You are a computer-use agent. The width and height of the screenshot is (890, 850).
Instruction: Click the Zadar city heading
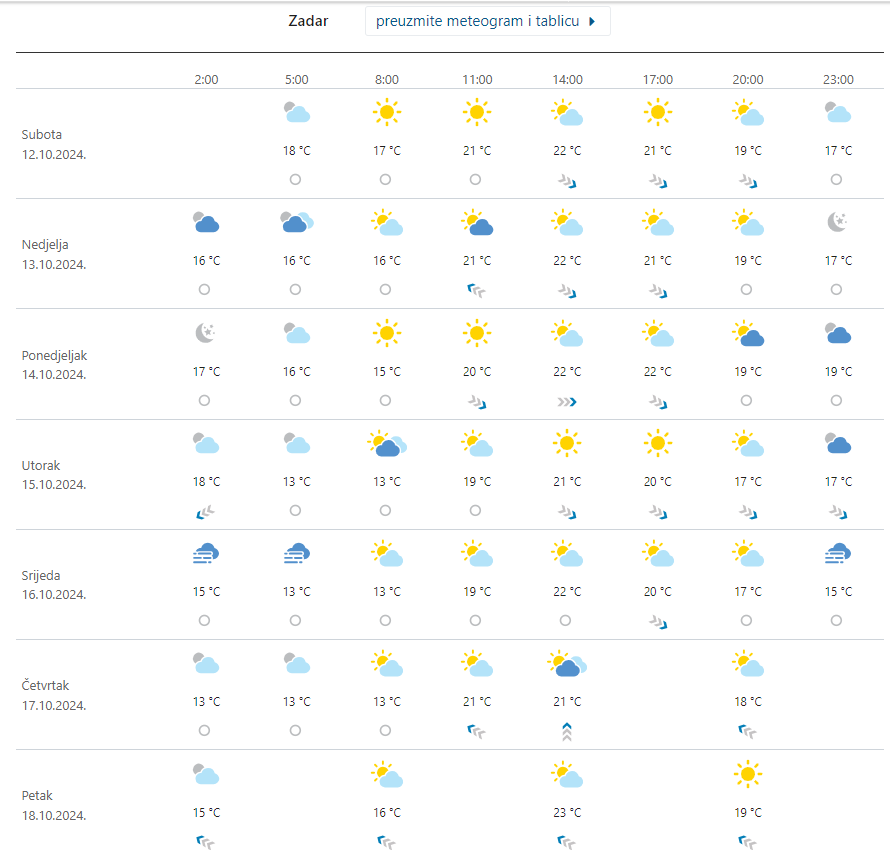coord(308,21)
